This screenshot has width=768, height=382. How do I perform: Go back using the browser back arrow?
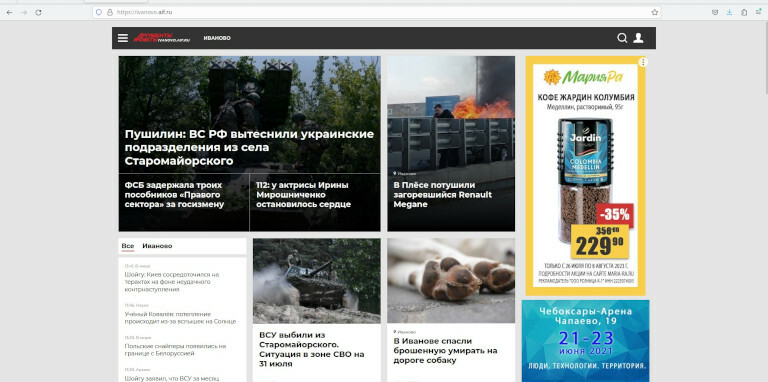(9, 12)
